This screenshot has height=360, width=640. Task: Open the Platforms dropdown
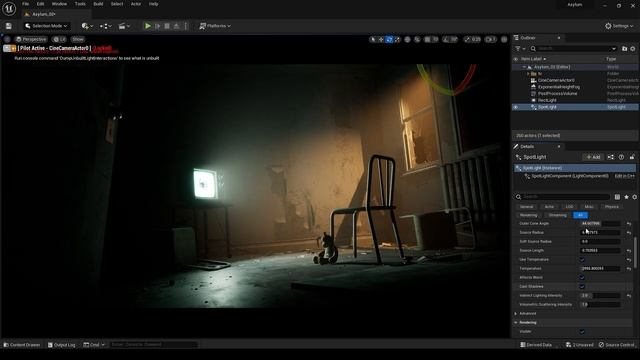pyautogui.click(x=215, y=26)
